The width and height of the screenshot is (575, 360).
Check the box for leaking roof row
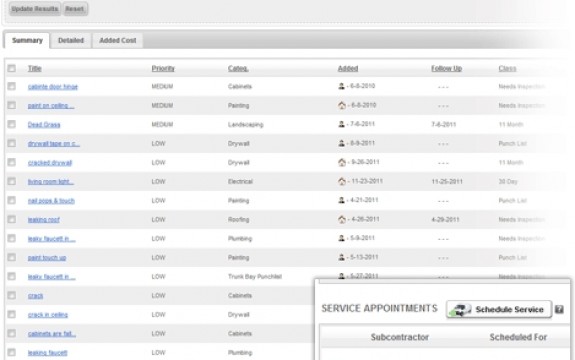tap(12, 219)
